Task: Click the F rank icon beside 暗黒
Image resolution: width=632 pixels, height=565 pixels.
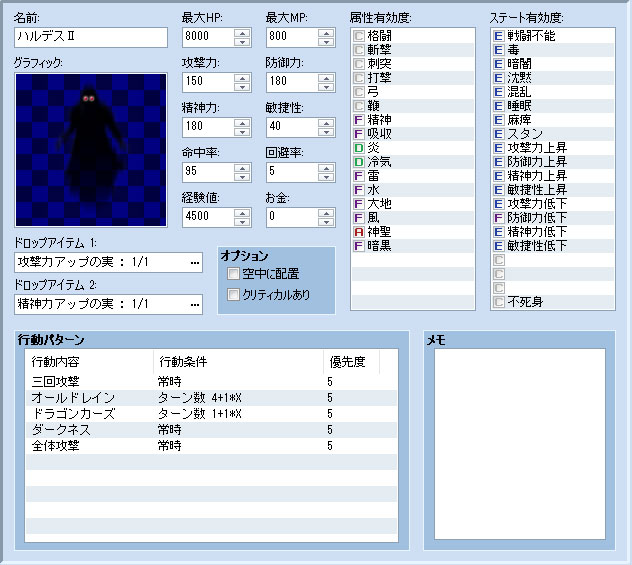Action: pyautogui.click(x=359, y=243)
